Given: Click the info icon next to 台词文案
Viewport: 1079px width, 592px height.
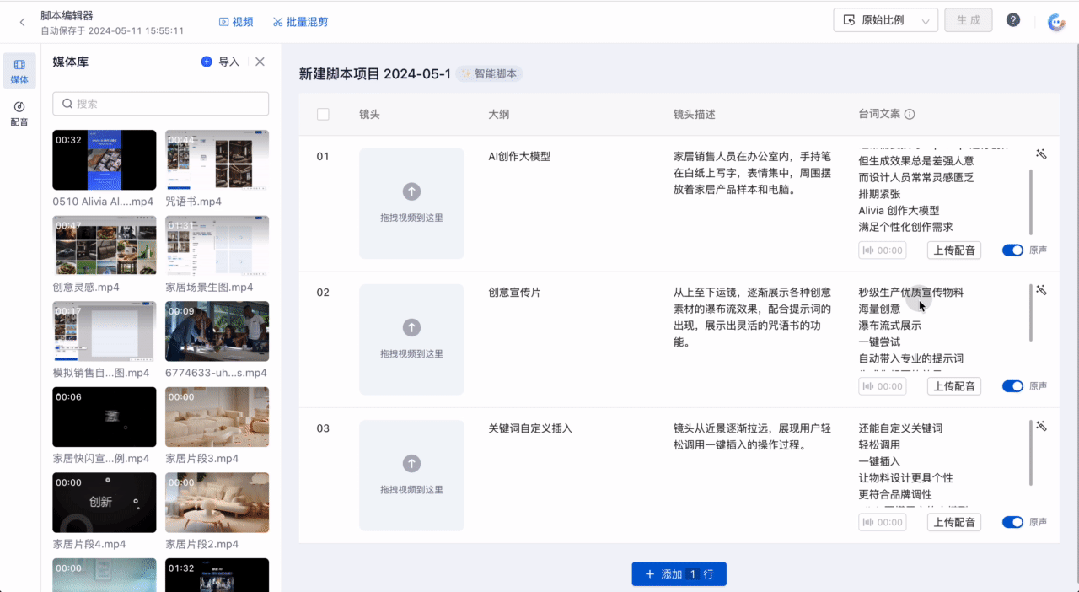Looking at the screenshot, I should pos(910,114).
